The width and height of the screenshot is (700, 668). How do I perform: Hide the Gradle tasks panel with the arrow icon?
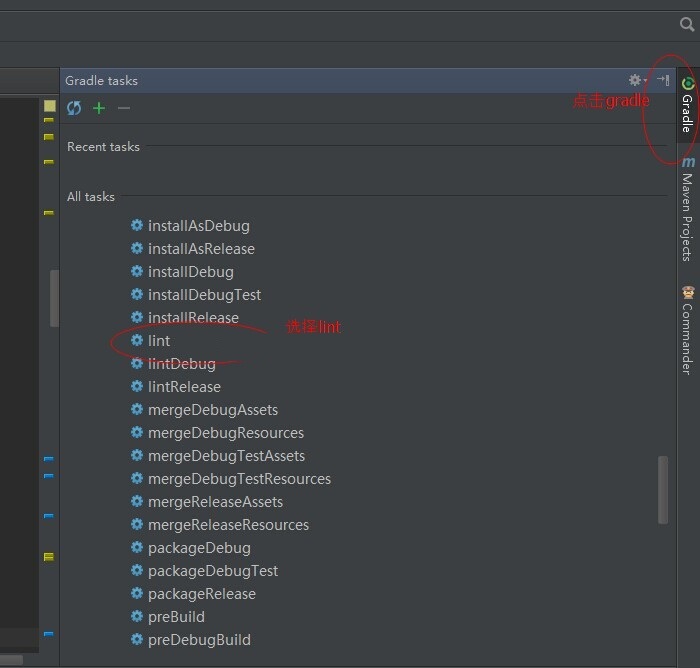tap(663, 80)
